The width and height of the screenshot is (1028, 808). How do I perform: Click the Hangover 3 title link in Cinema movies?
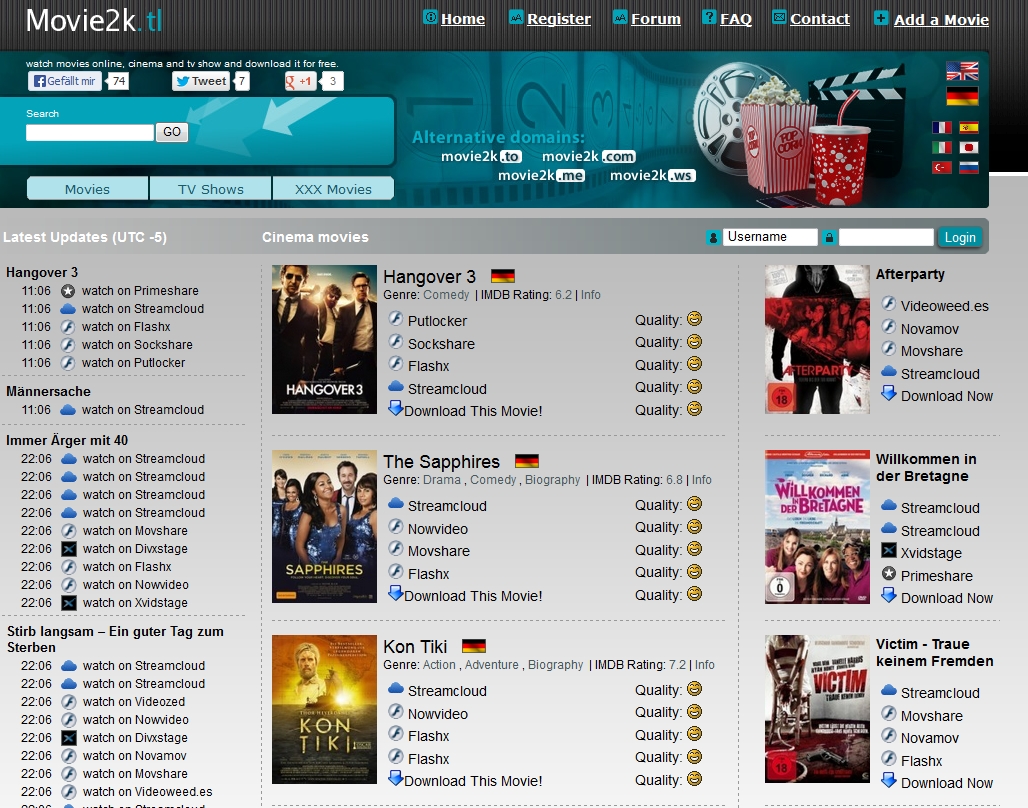coord(429,277)
